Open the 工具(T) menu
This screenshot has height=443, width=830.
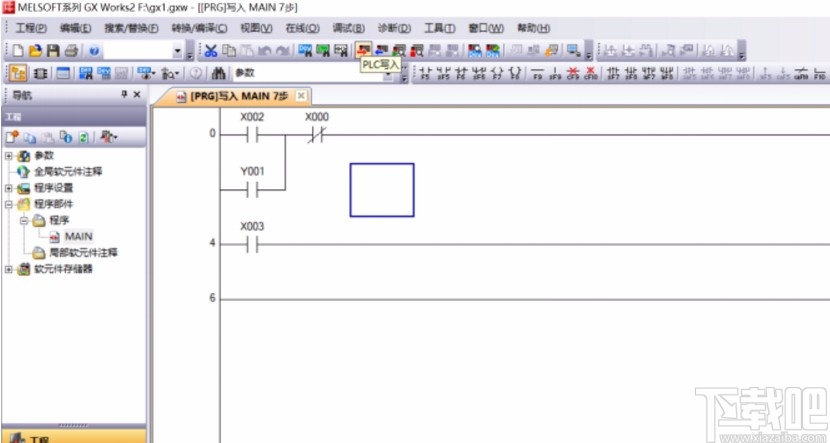pyautogui.click(x=439, y=28)
